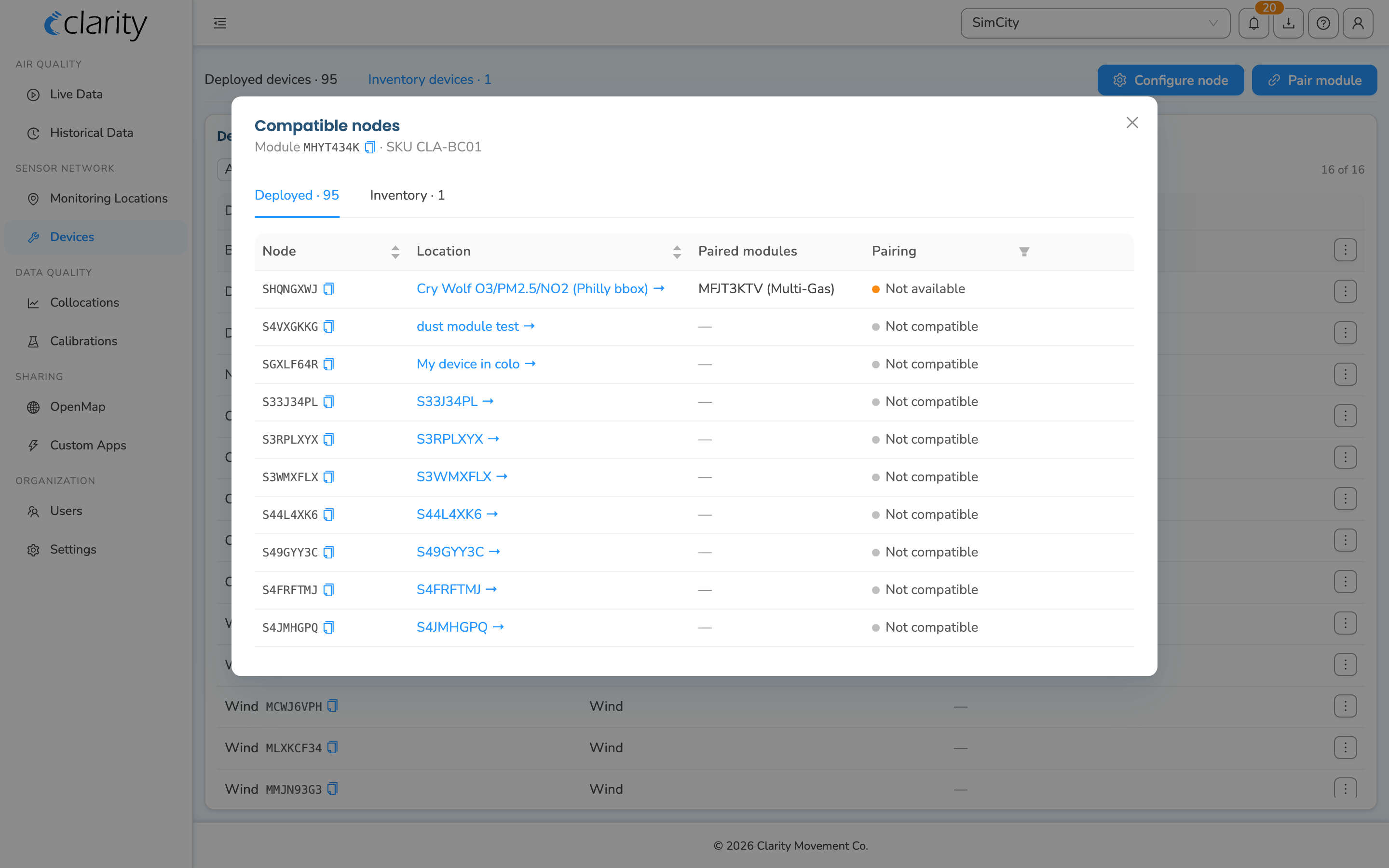Go to Historical Data in sidebar

[96, 133]
